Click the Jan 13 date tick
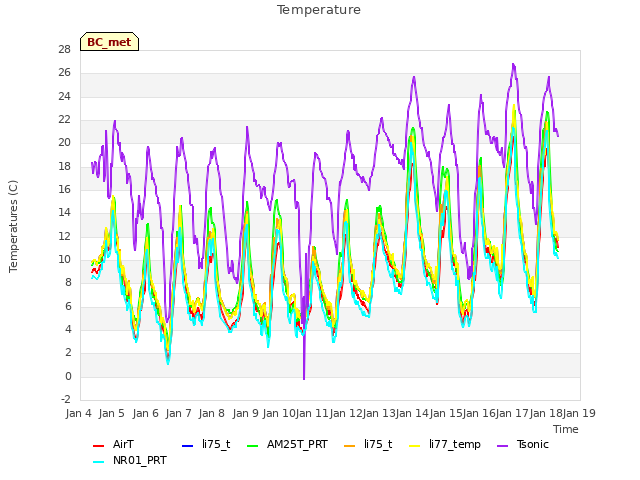Viewport: 640px width, 480px height. [x=379, y=413]
